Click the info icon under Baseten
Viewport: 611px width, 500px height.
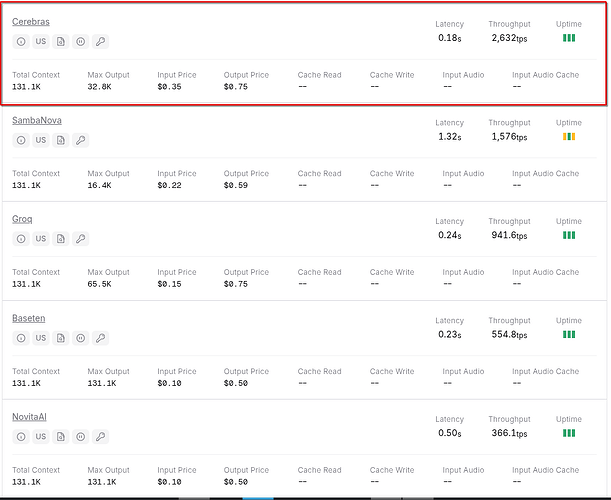click(21, 338)
